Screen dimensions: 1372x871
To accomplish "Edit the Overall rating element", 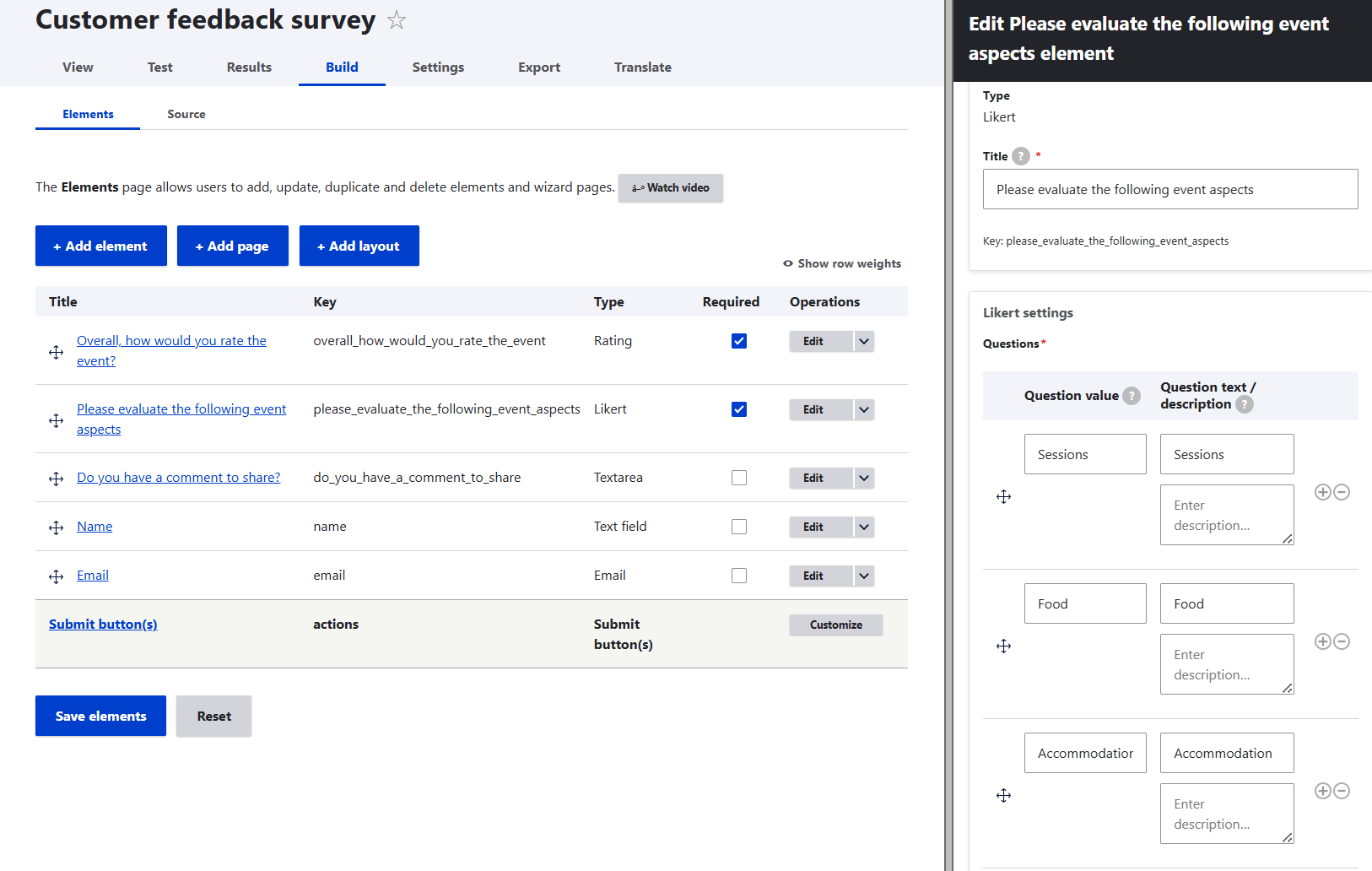I will (x=822, y=341).
